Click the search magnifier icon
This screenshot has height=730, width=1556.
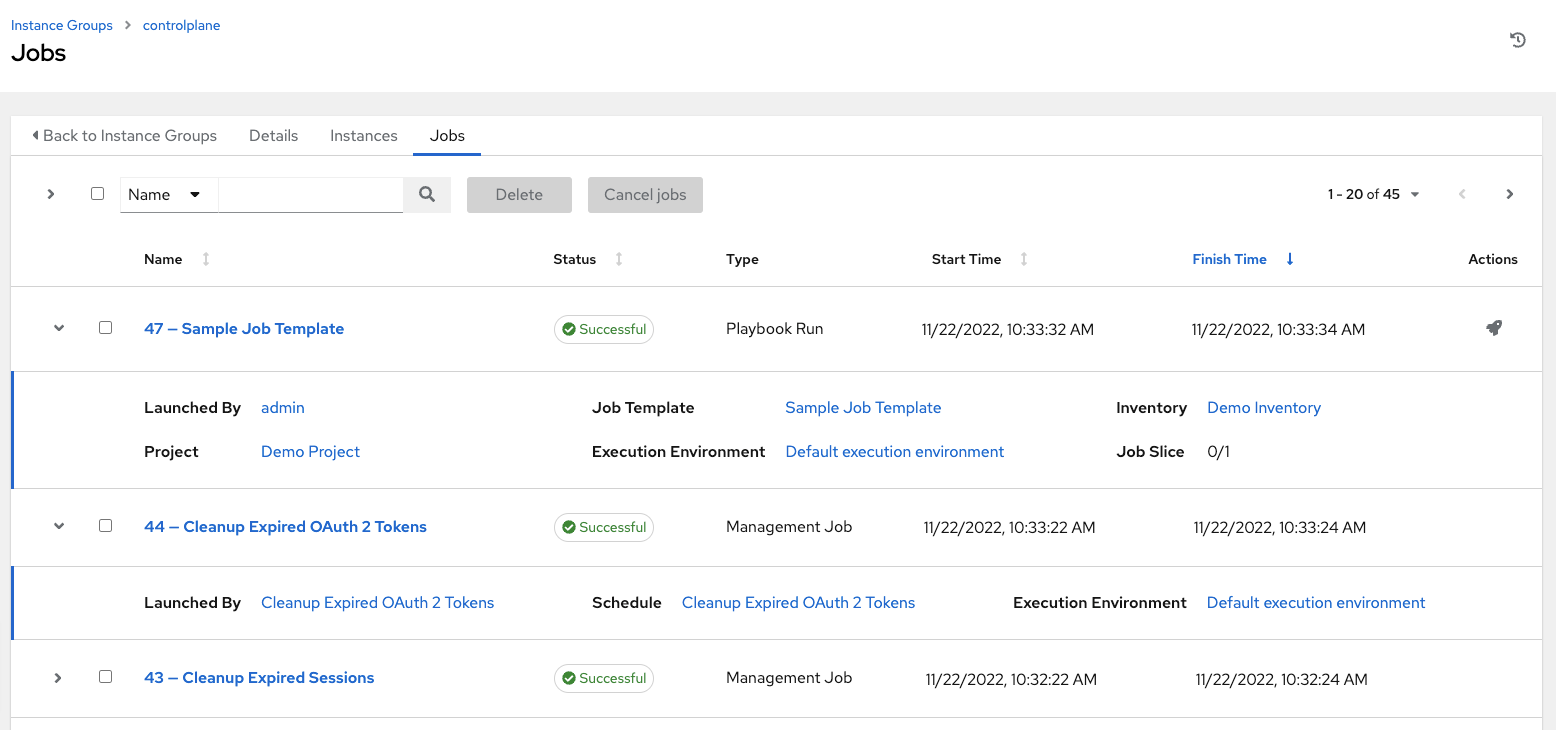[x=427, y=194]
